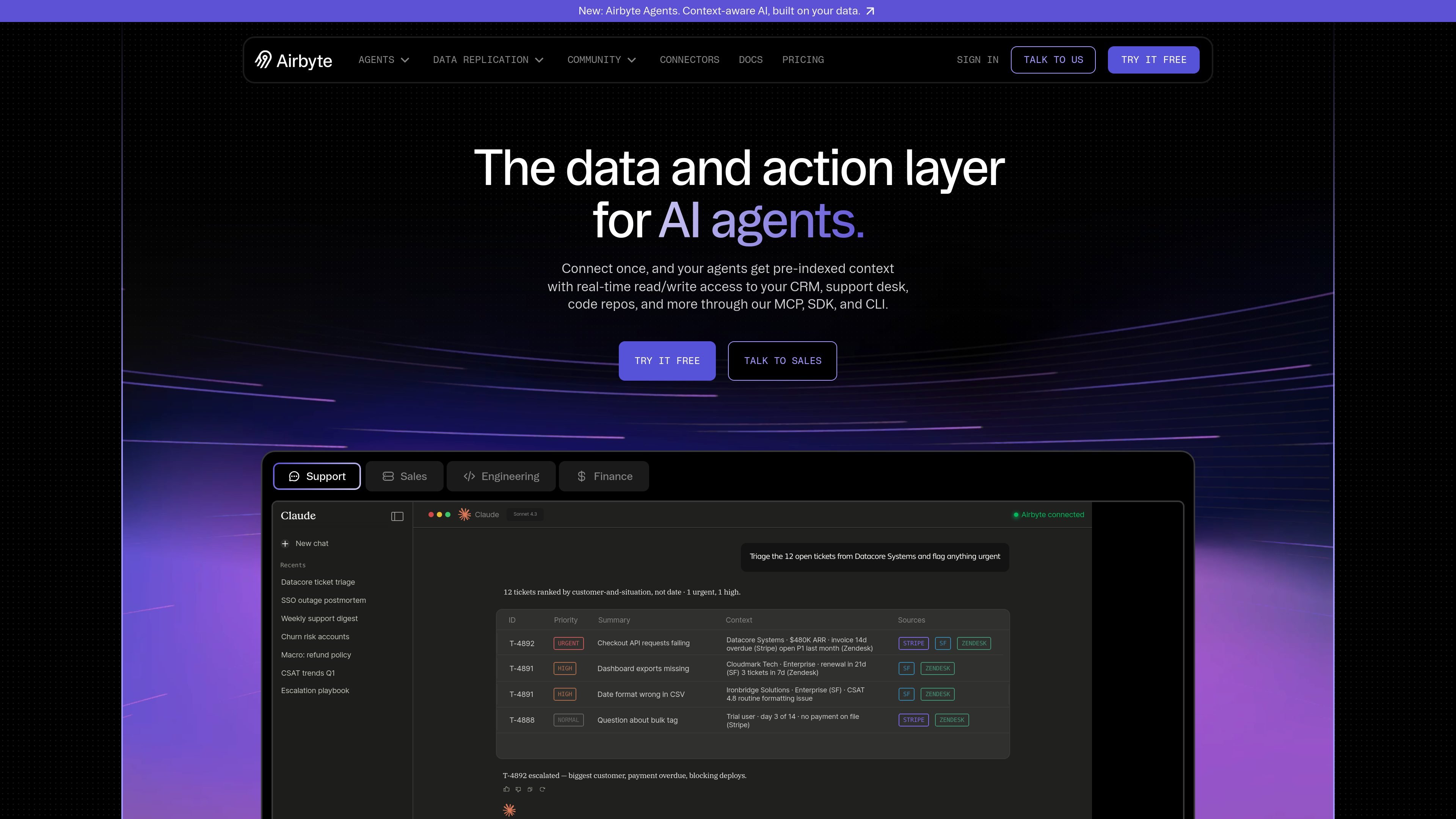Click the hero Try It Free button
The height and width of the screenshot is (819, 1456).
(x=667, y=361)
